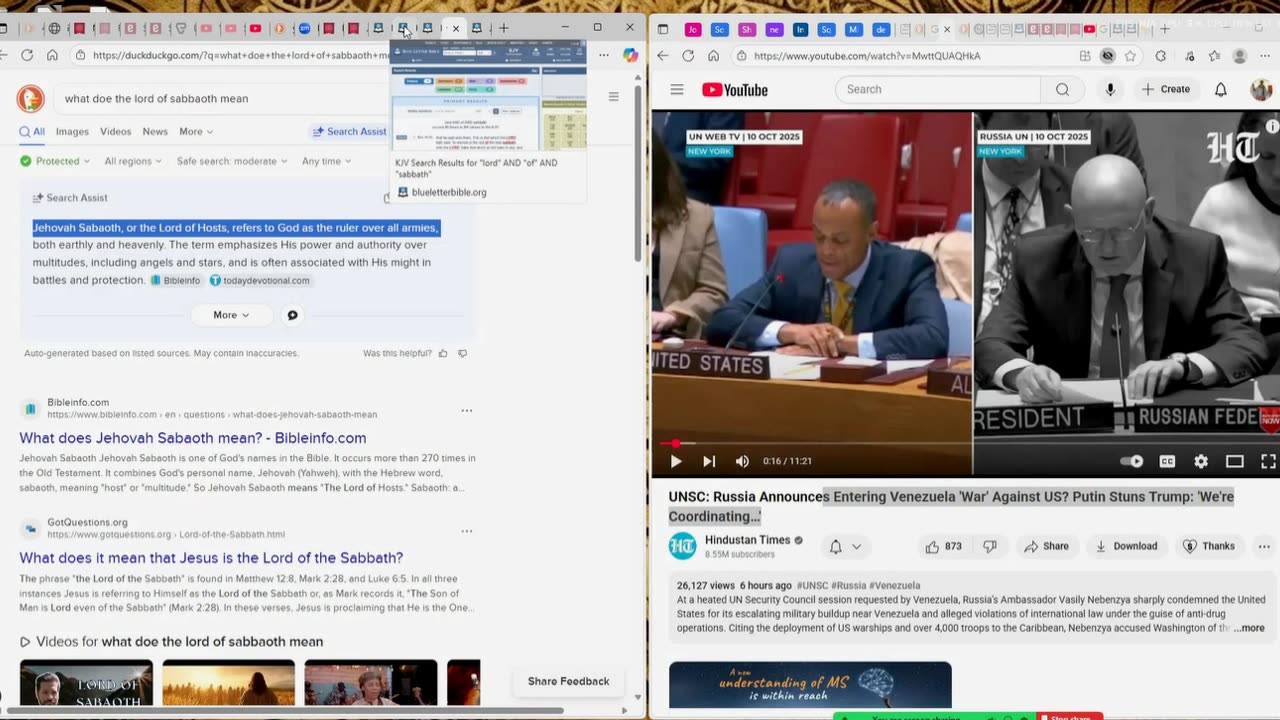
Task: Open the todaydevotional.com source chip
Action: (x=260, y=281)
